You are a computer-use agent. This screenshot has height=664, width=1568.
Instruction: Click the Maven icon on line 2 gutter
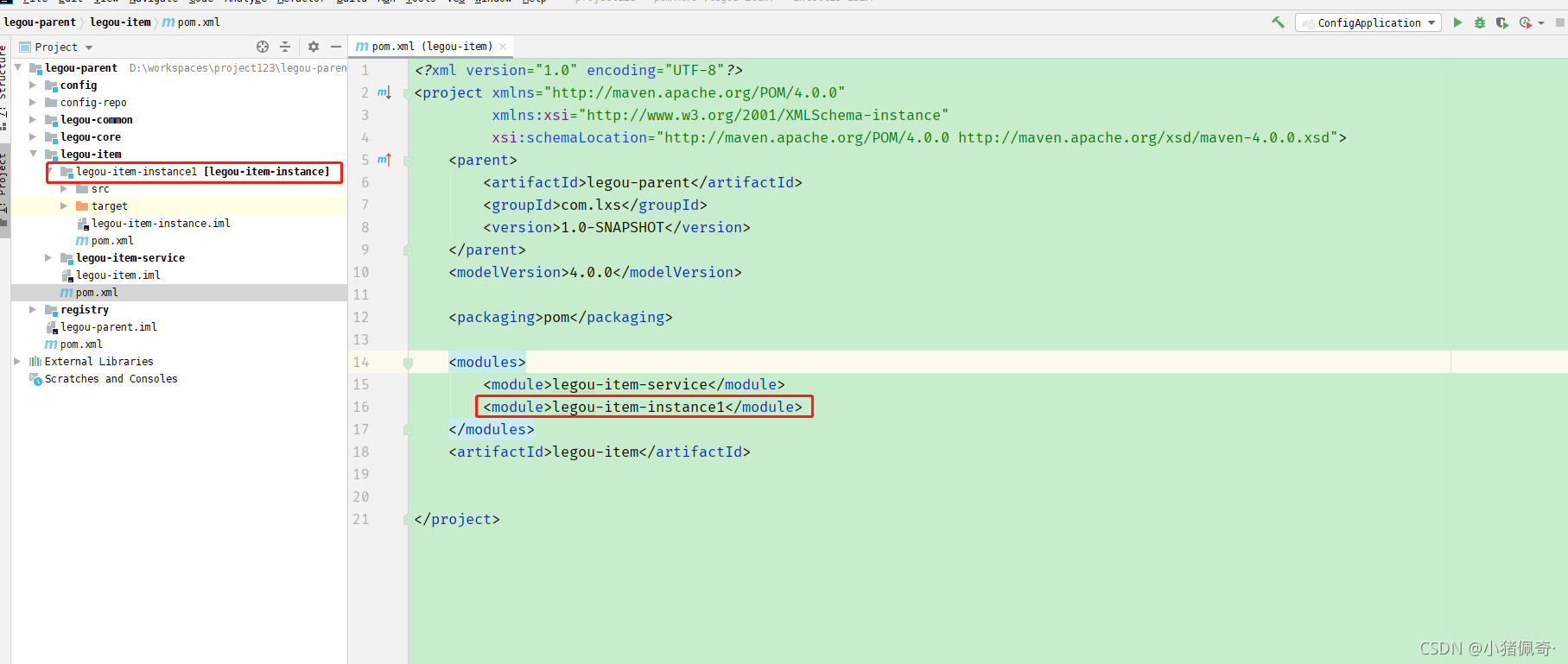pos(384,92)
